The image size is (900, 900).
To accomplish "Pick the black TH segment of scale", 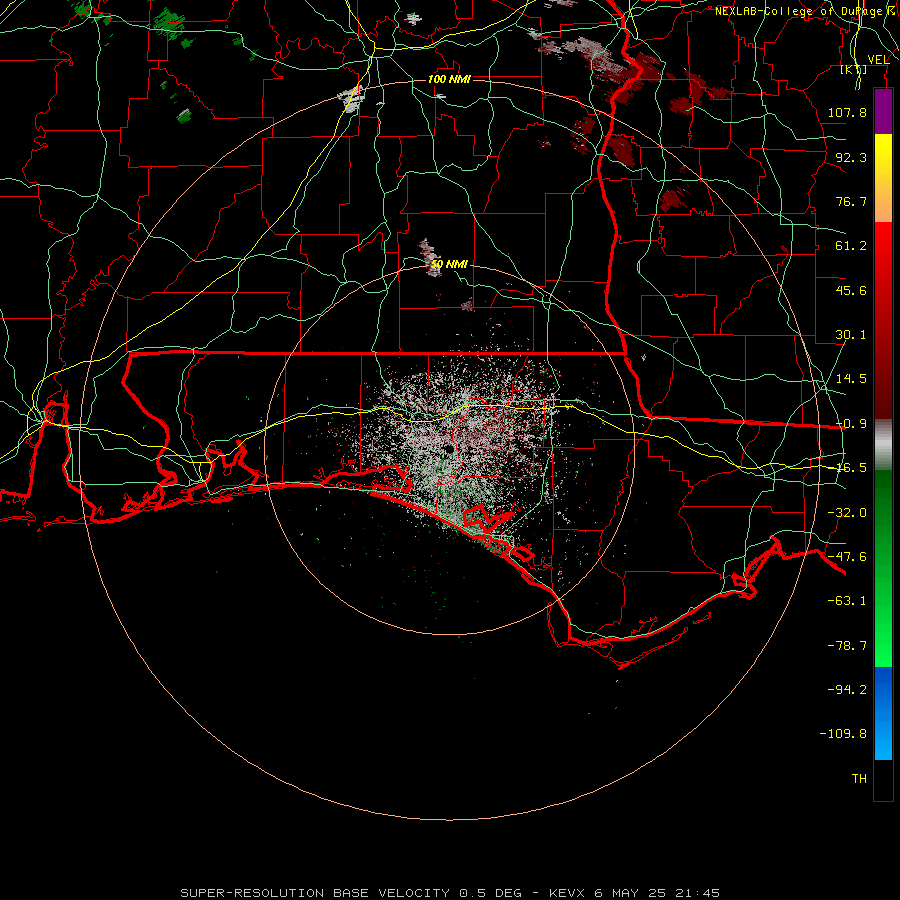I will (x=883, y=780).
